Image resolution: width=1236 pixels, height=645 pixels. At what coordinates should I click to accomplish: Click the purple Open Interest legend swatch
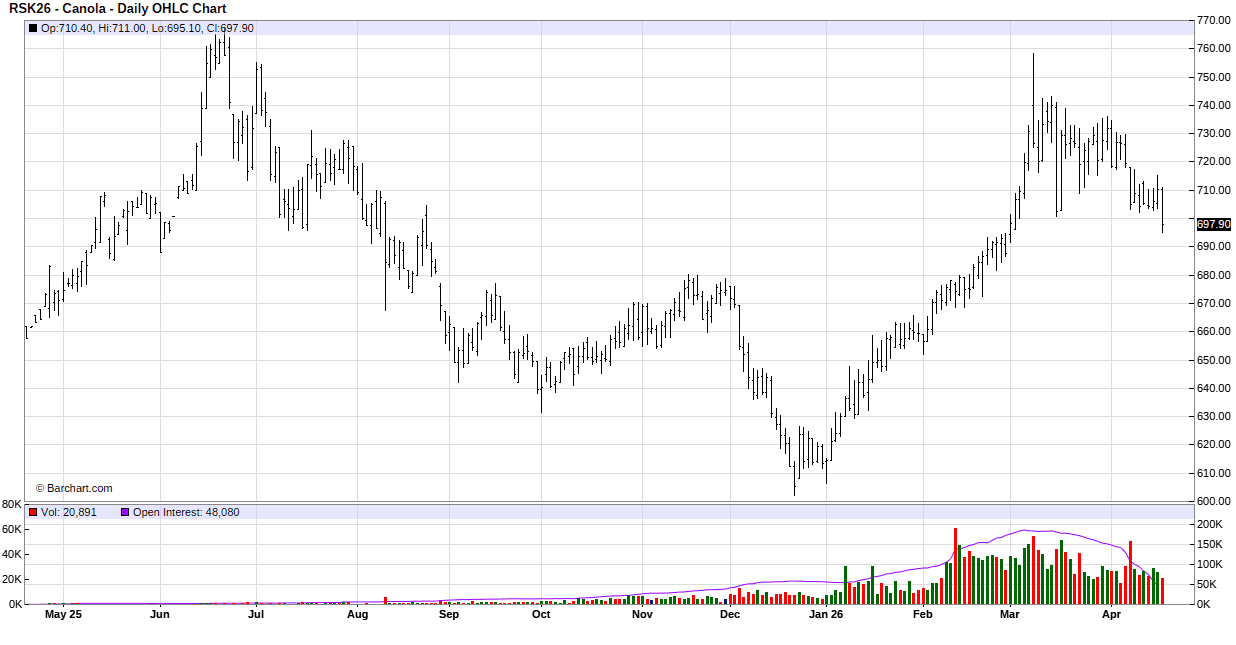[x=125, y=512]
